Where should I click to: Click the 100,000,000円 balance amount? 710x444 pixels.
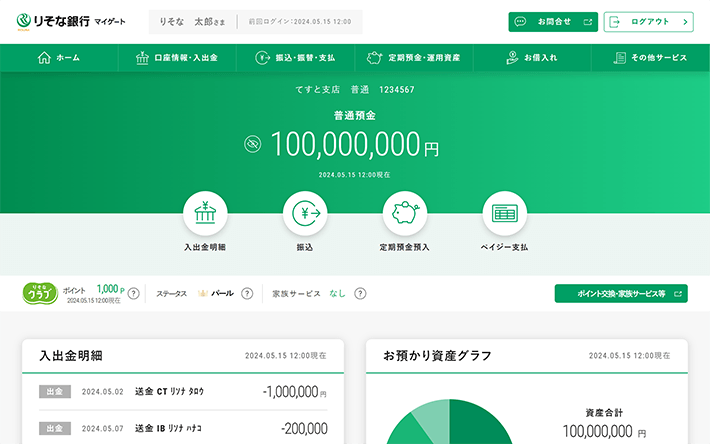coord(355,144)
